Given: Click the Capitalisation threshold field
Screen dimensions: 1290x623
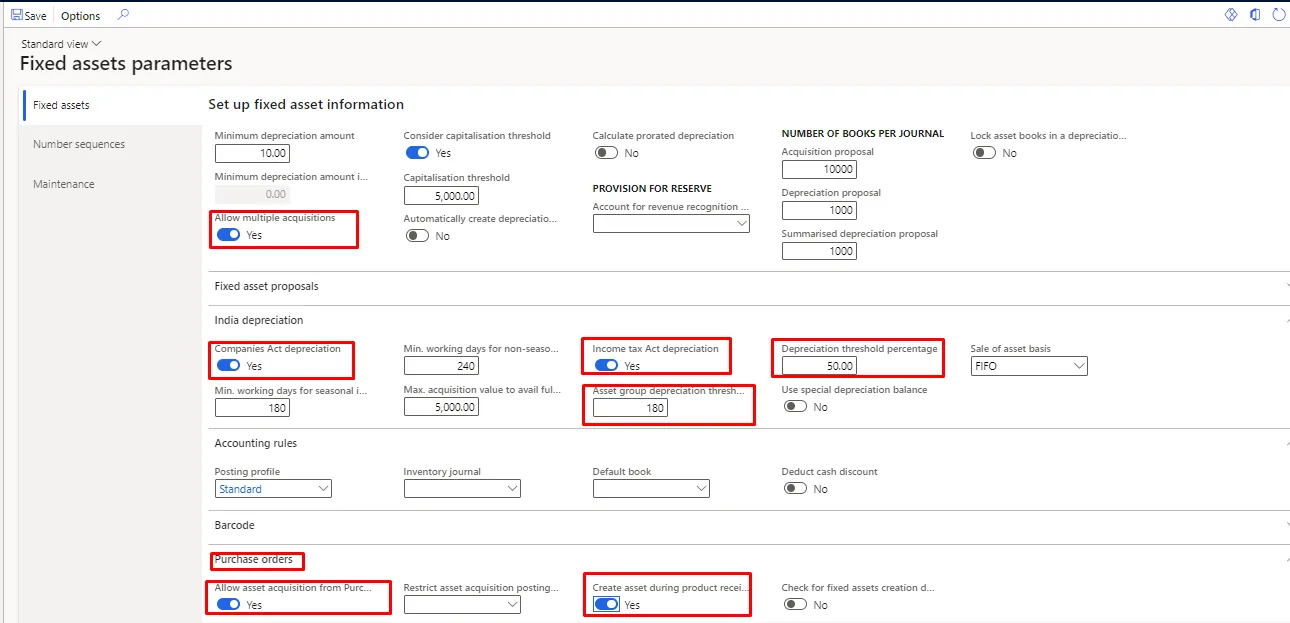Looking at the screenshot, I should point(441,196).
